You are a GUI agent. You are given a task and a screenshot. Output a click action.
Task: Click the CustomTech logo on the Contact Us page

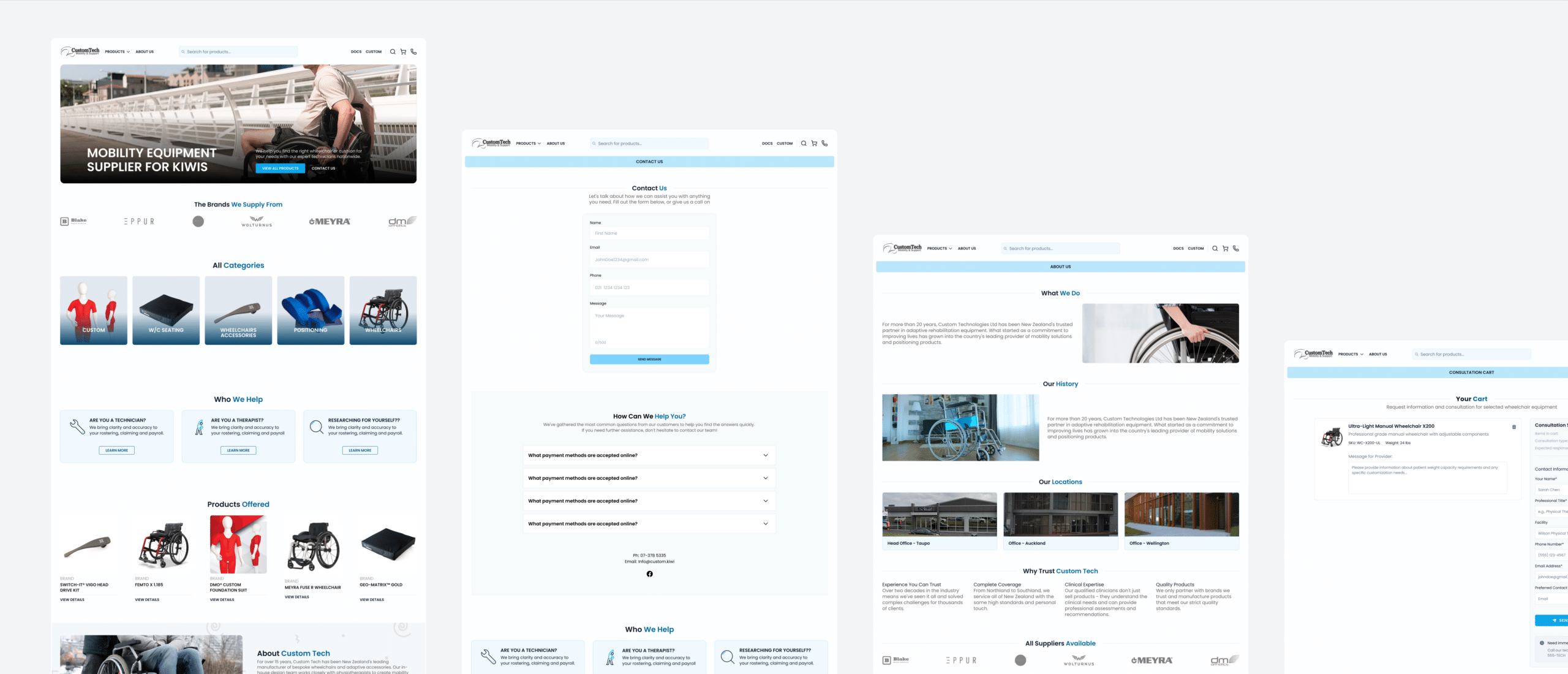click(x=491, y=143)
